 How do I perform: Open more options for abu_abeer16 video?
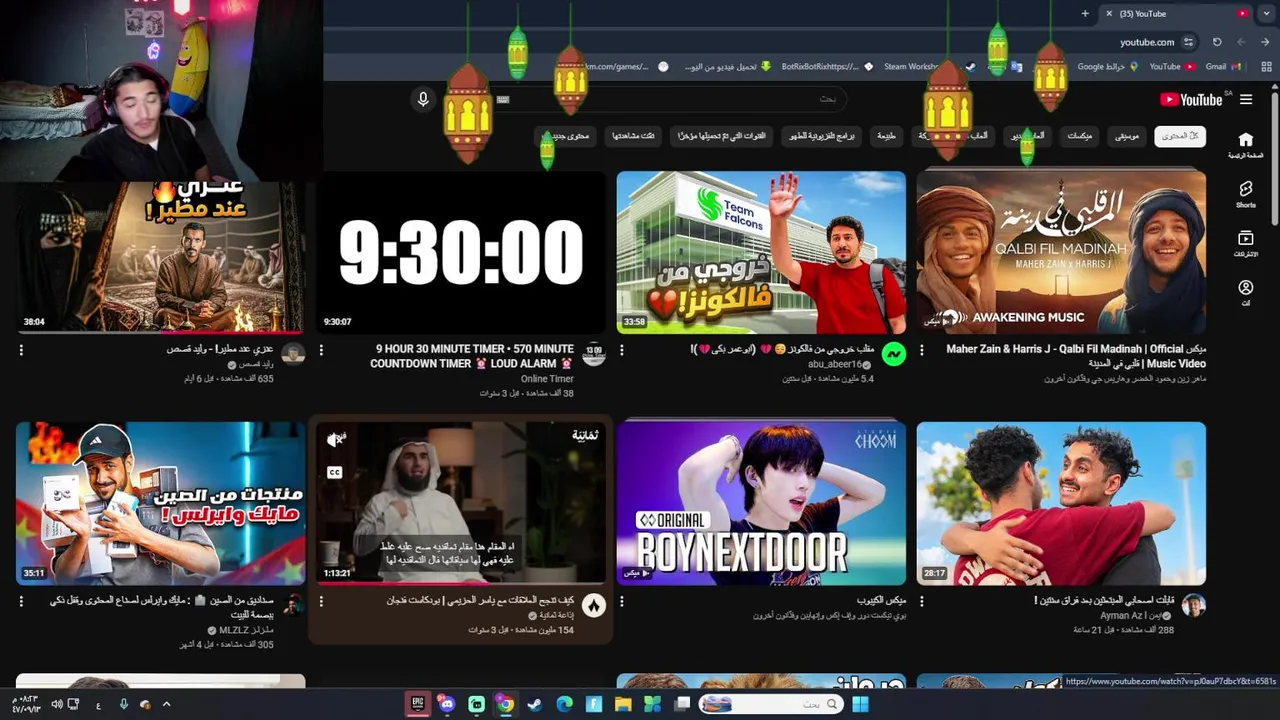pos(622,350)
